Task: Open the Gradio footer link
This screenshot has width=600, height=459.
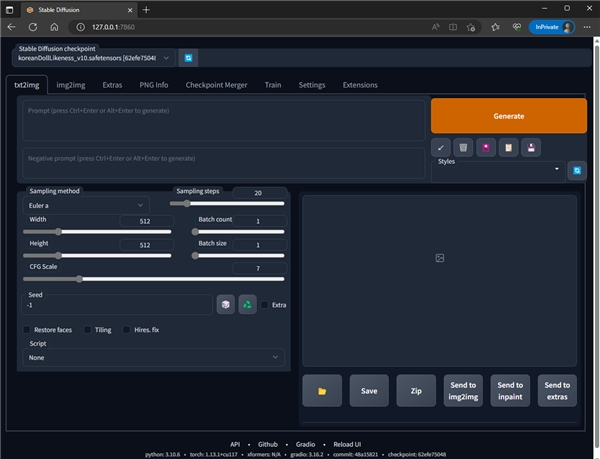Action: [305, 444]
